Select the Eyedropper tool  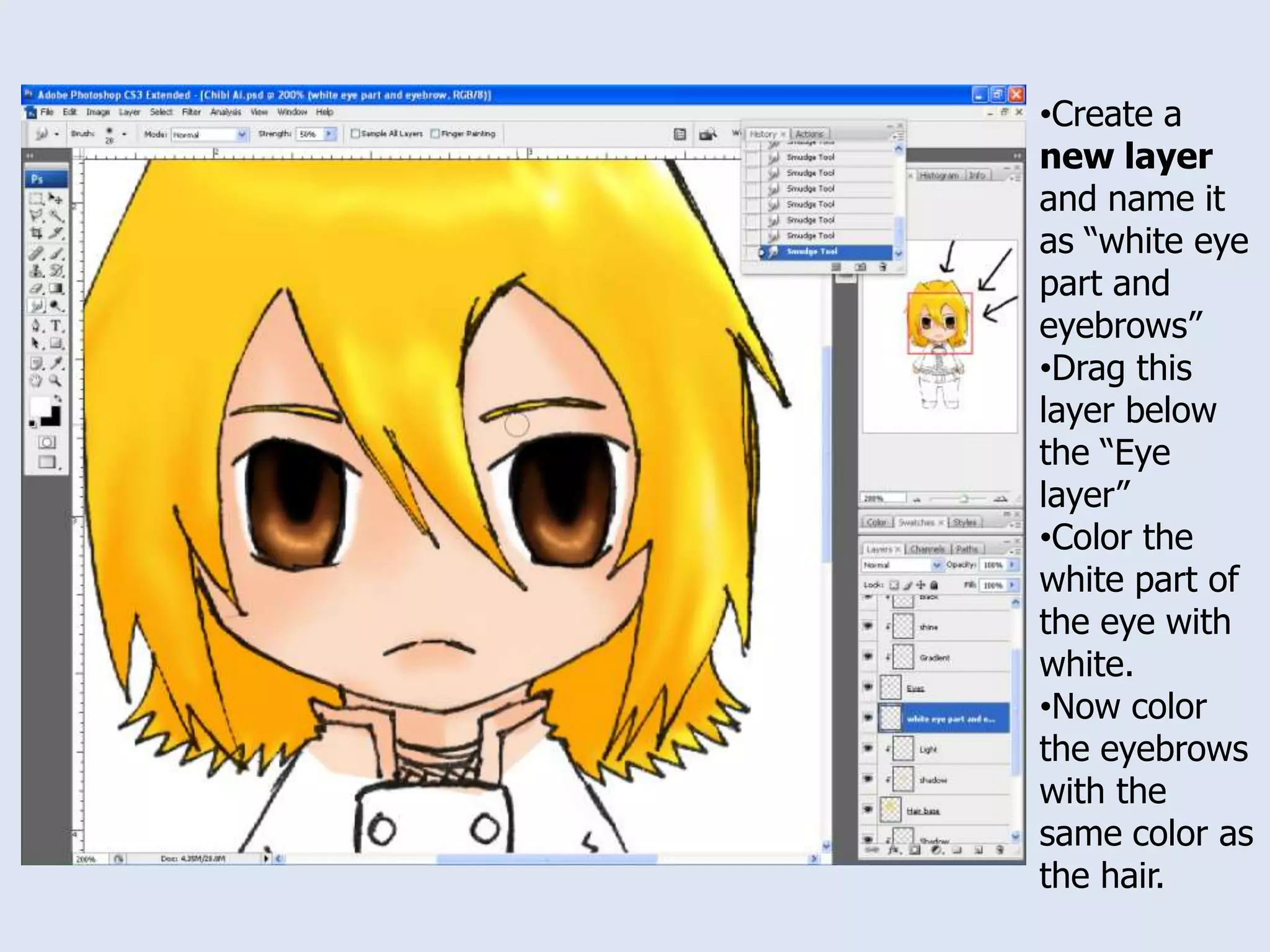click(x=56, y=363)
